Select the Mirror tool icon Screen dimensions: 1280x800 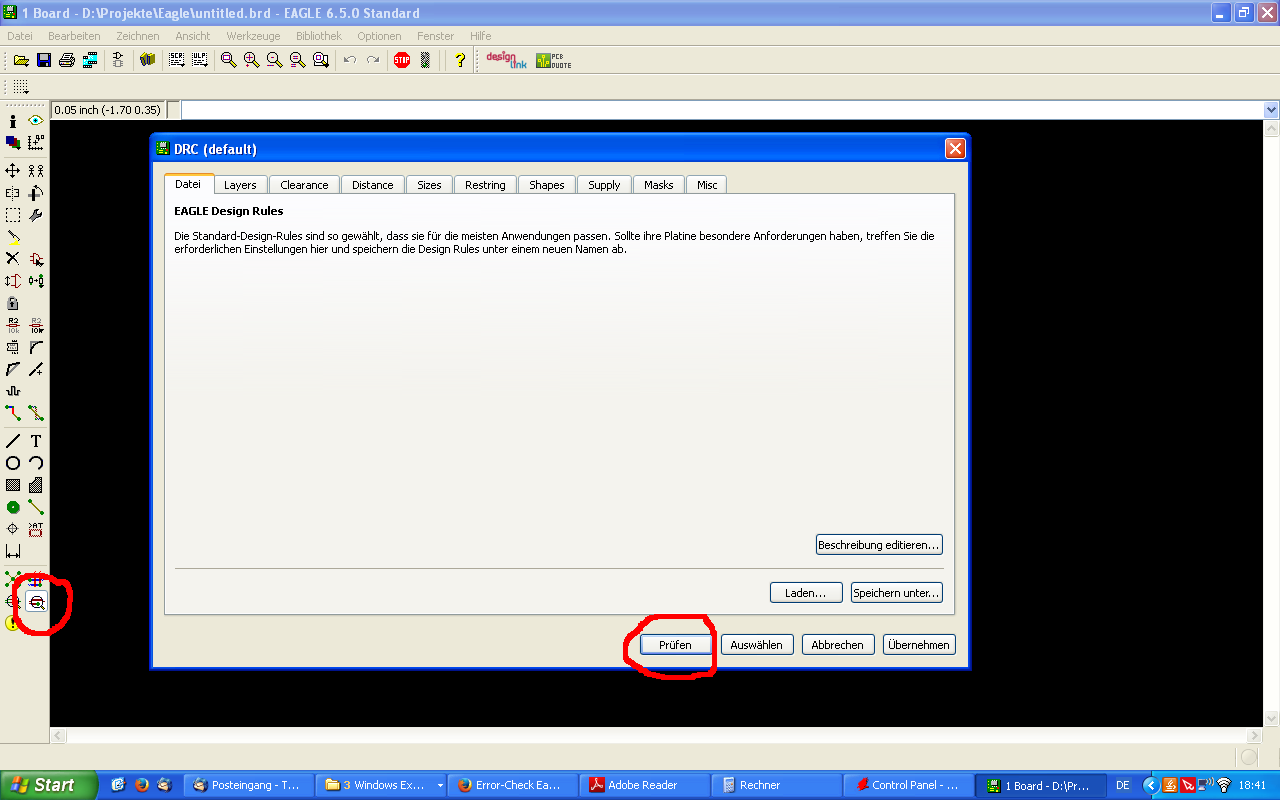tap(13, 193)
